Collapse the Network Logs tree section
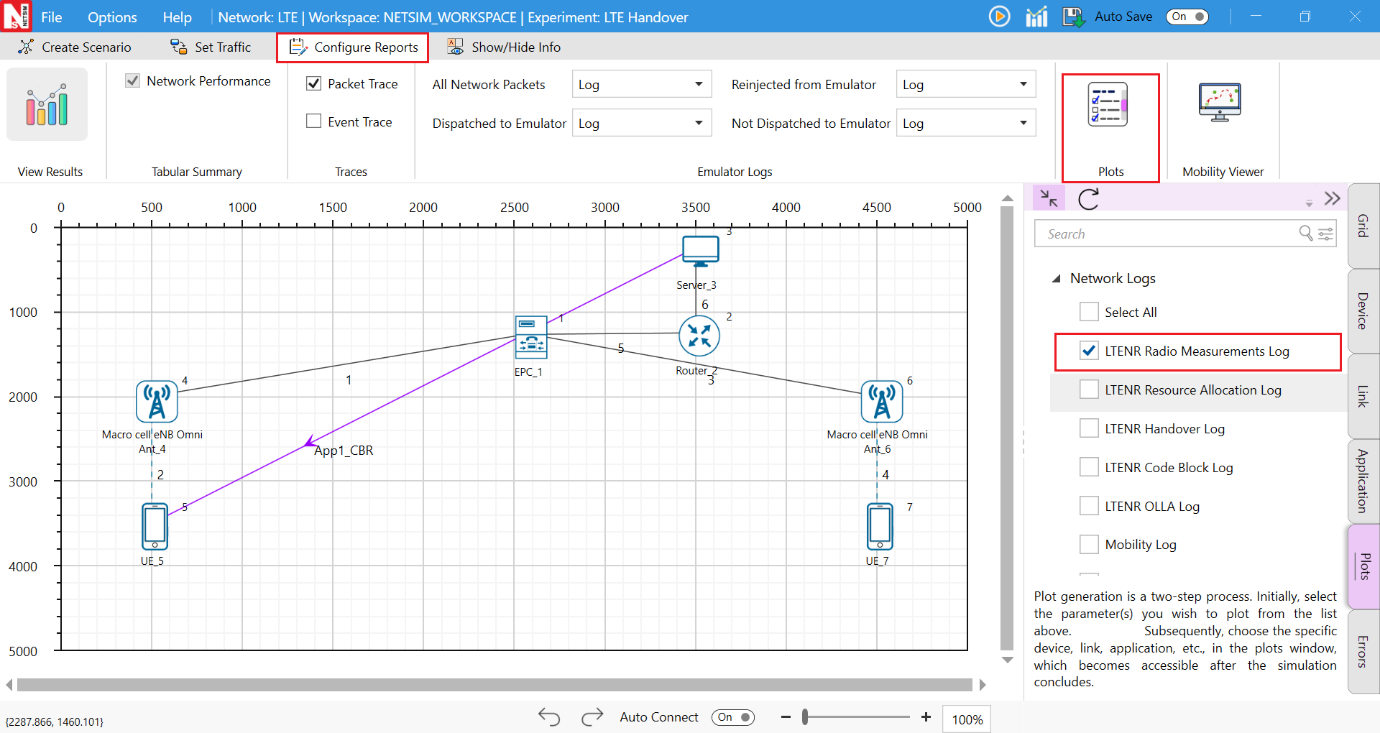 click(x=1057, y=279)
